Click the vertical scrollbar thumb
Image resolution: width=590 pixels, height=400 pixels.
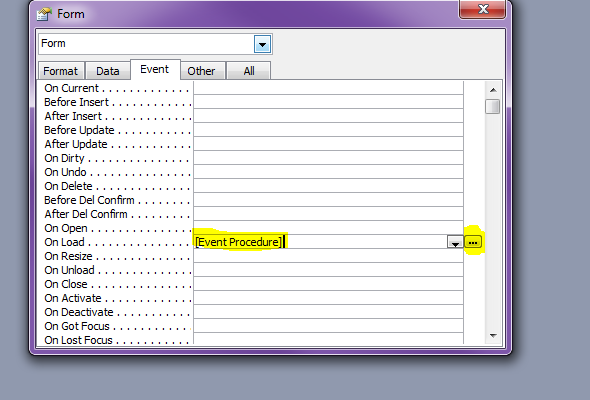pyautogui.click(x=492, y=106)
